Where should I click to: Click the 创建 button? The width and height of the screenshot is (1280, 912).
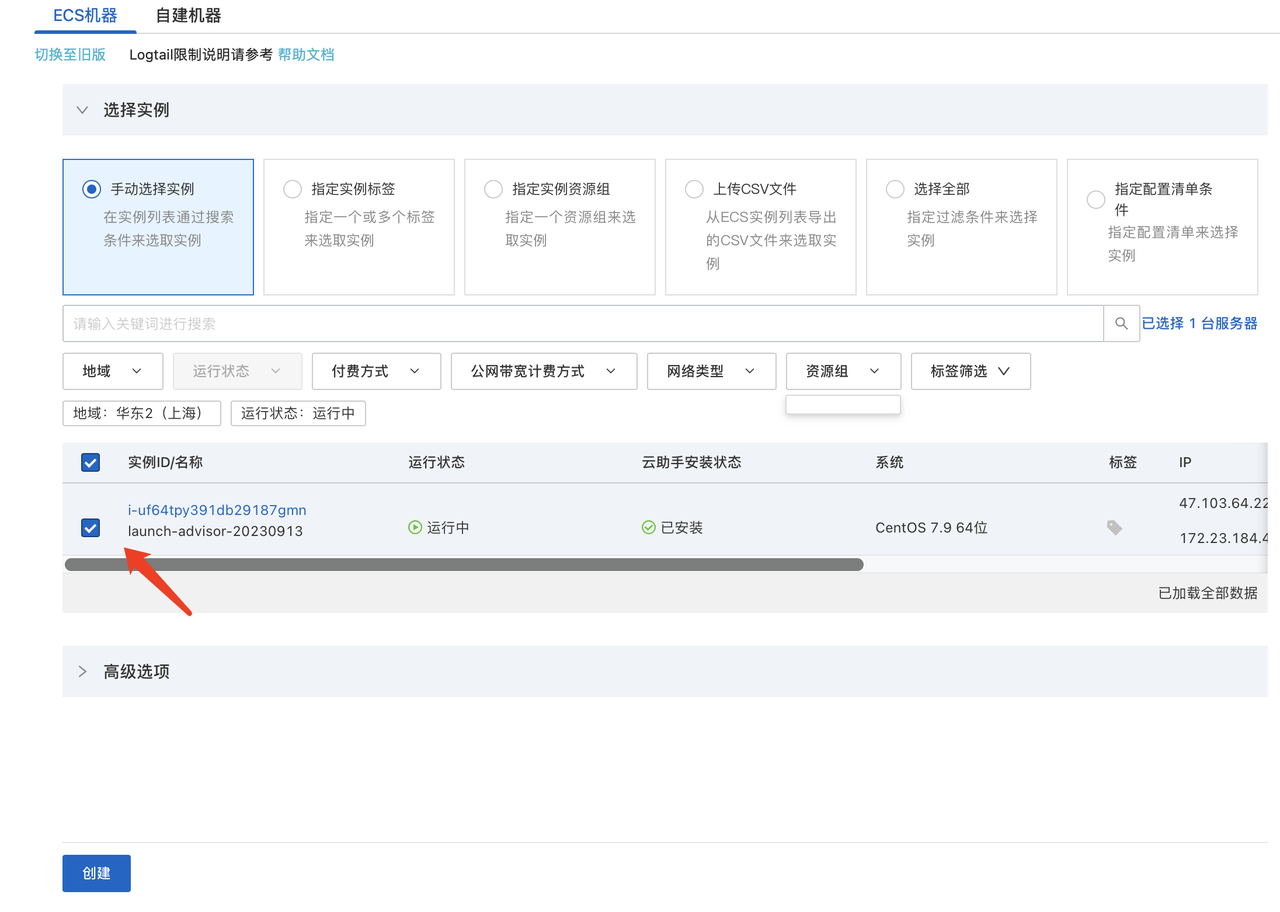(96, 873)
